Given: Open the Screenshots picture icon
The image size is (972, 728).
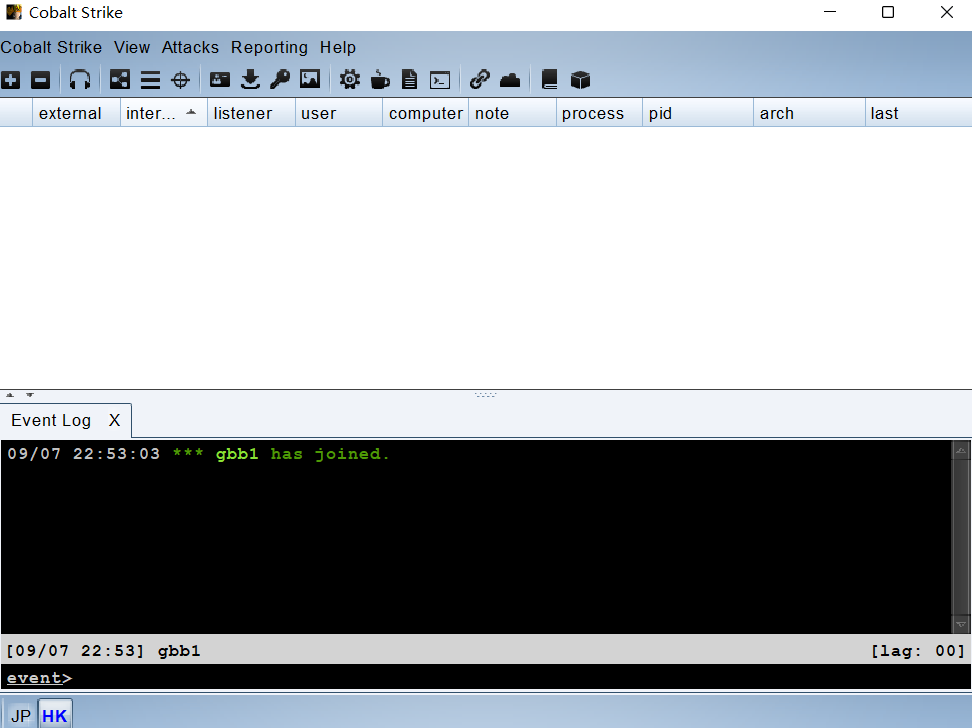Looking at the screenshot, I should pos(310,80).
